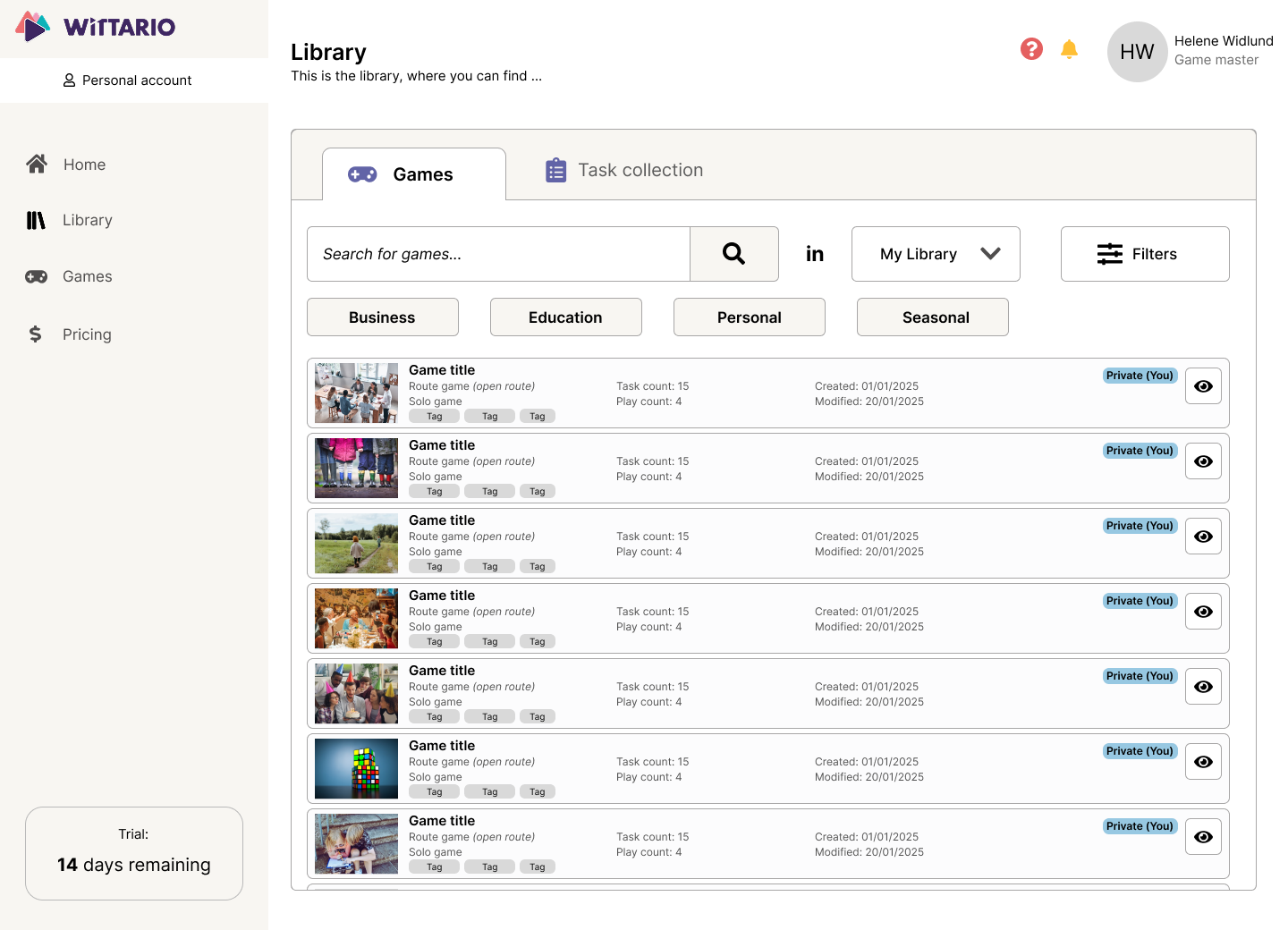Viewport: 1288px width, 930px height.
Task: Open Pricing via the dollar icon
Action: [x=37, y=334]
